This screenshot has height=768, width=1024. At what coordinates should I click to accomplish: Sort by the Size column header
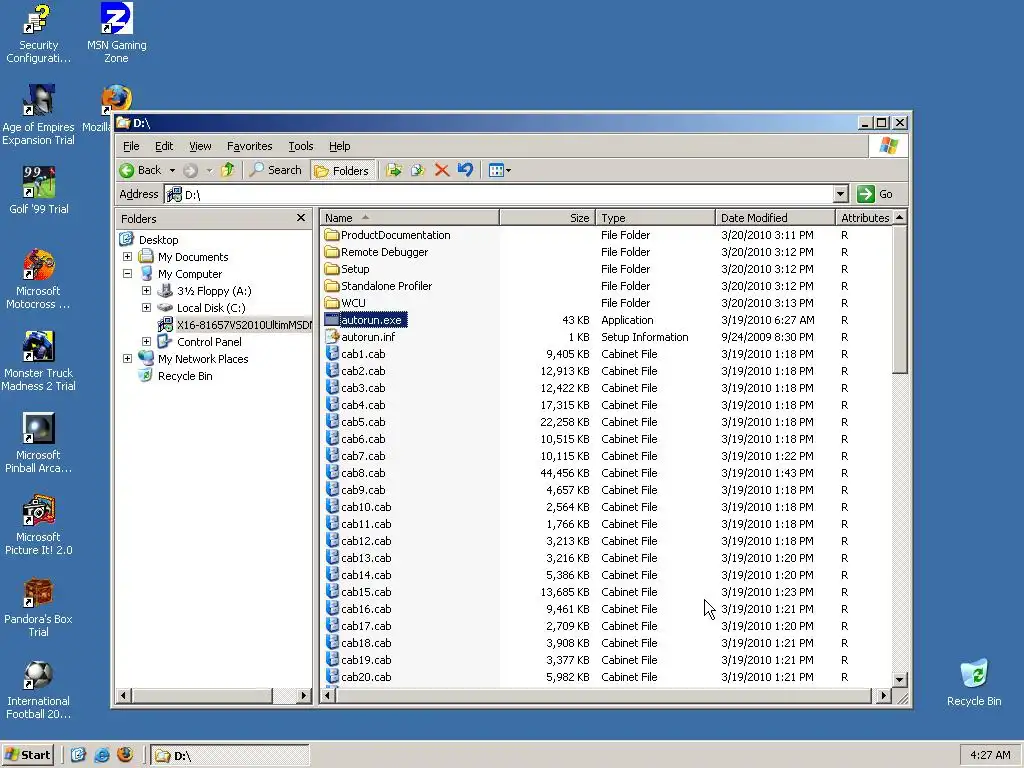pos(547,217)
